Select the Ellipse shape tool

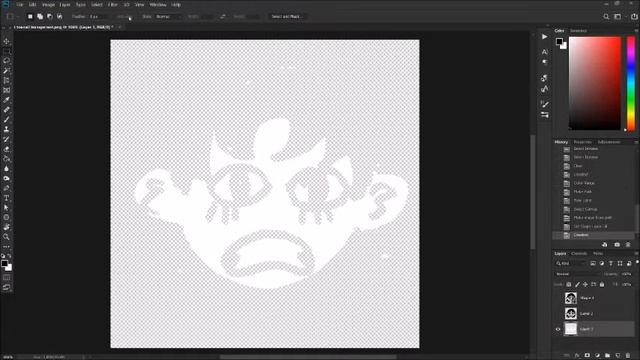[x=7, y=218]
